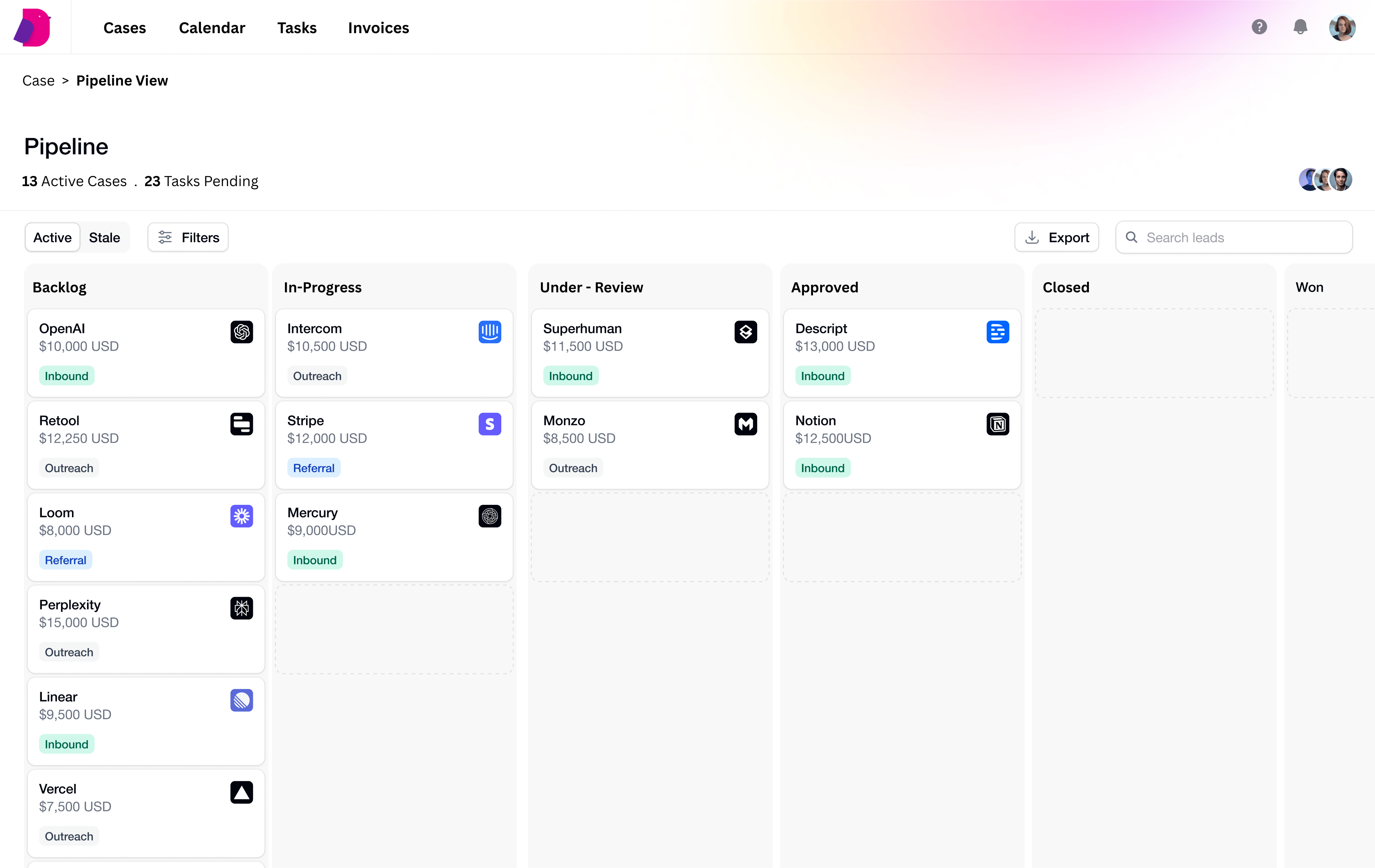This screenshot has width=1375, height=868.
Task: Click the Search leads input field
Action: click(1233, 237)
